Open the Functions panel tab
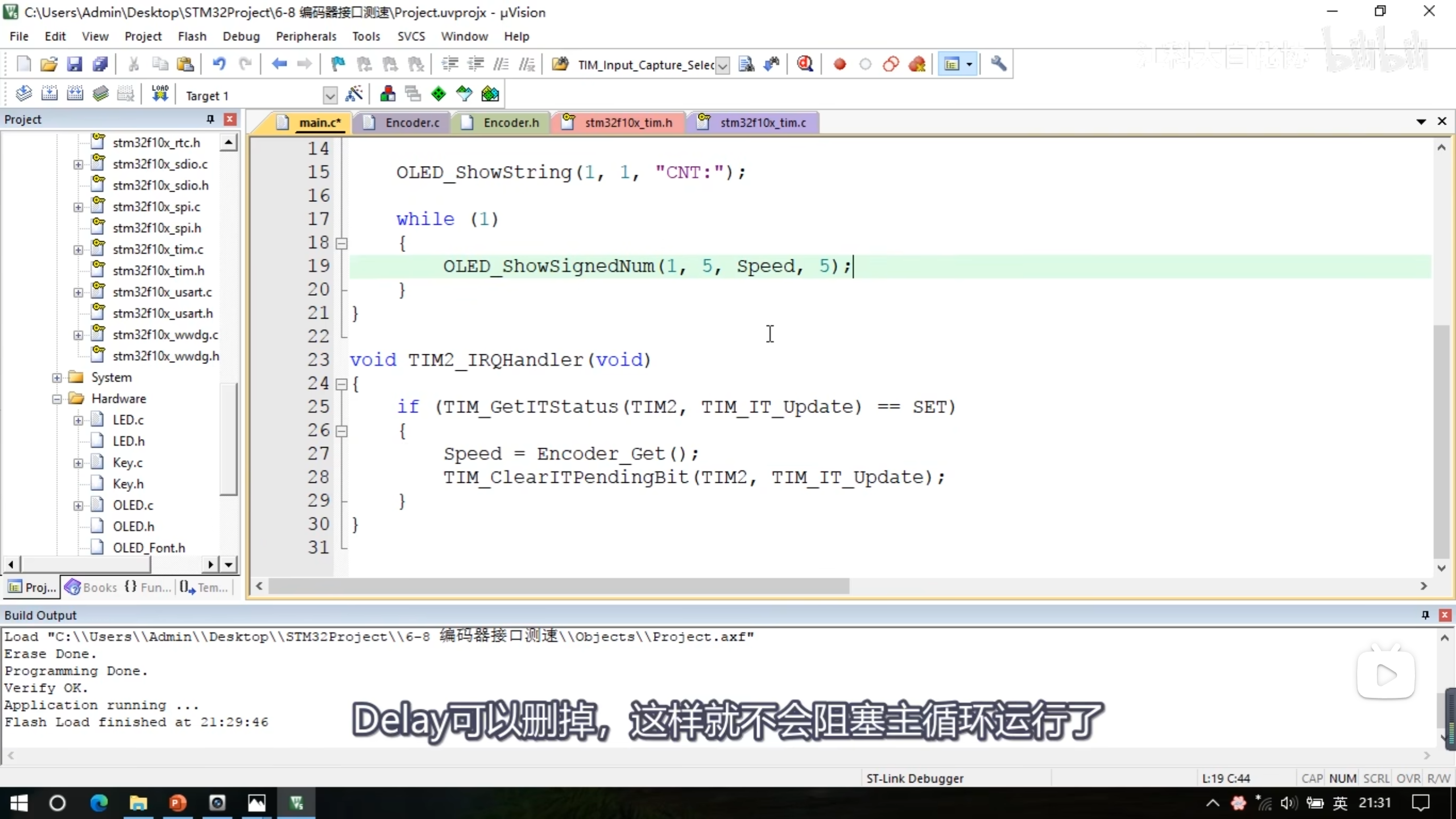The height and width of the screenshot is (819, 1456). (x=148, y=588)
